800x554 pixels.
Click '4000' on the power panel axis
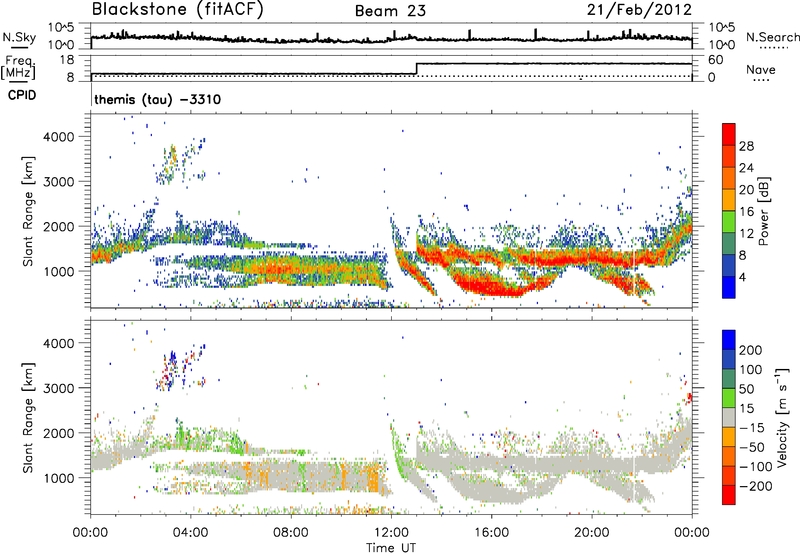pyautogui.click(x=58, y=137)
